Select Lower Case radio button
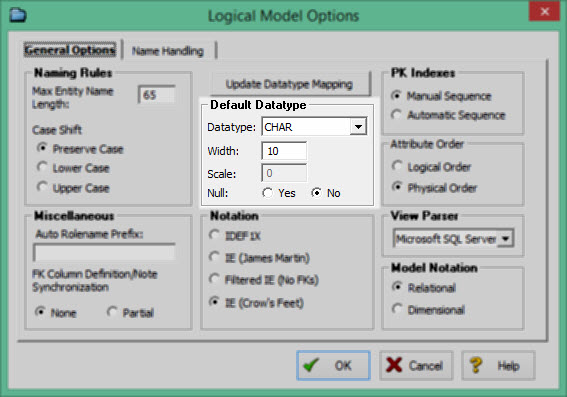The height and width of the screenshot is (397, 567). click(42, 167)
